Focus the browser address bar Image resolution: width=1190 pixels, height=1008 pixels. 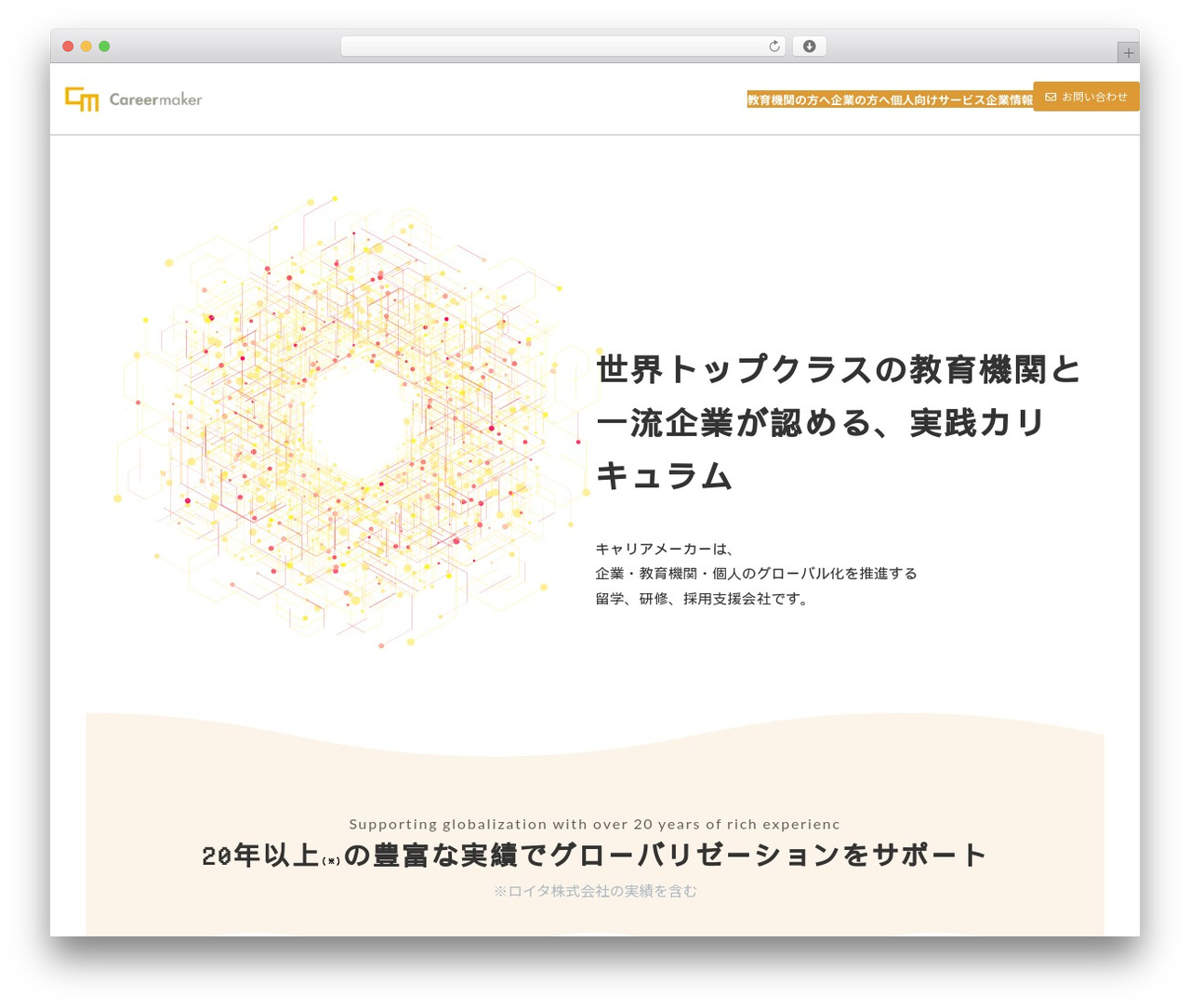tap(562, 46)
